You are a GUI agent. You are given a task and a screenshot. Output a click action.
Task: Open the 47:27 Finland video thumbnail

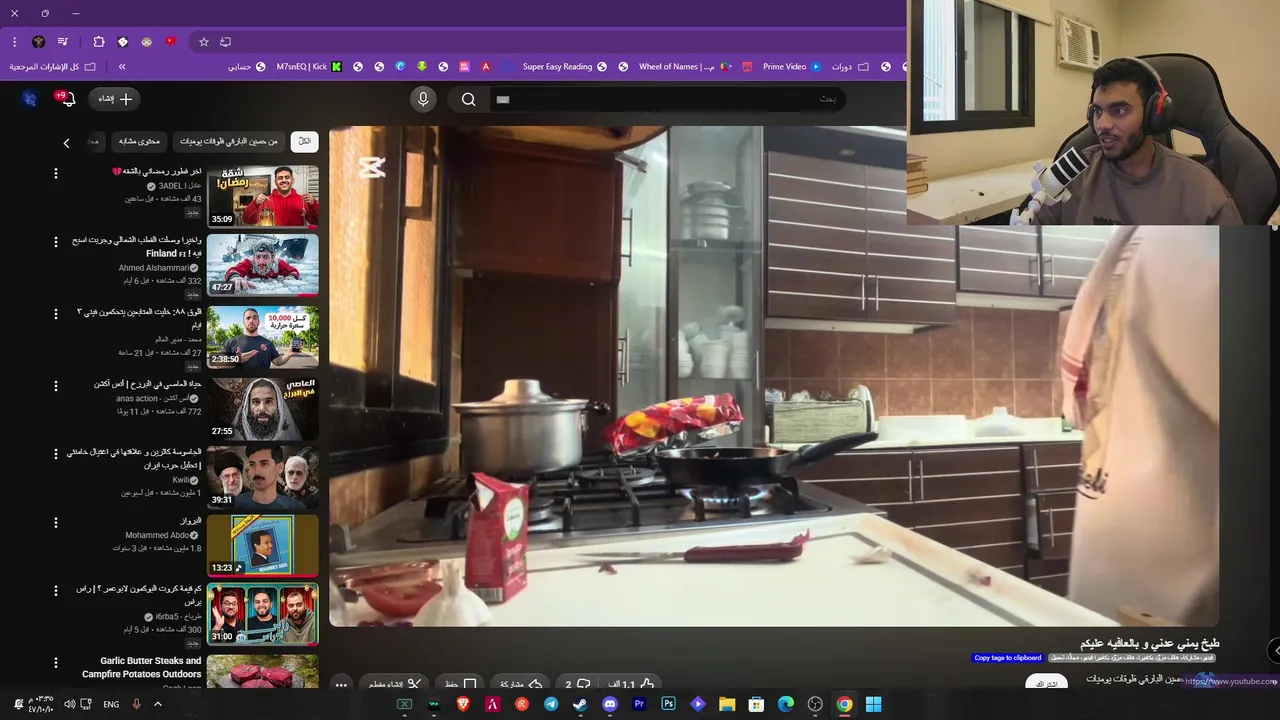click(x=263, y=265)
